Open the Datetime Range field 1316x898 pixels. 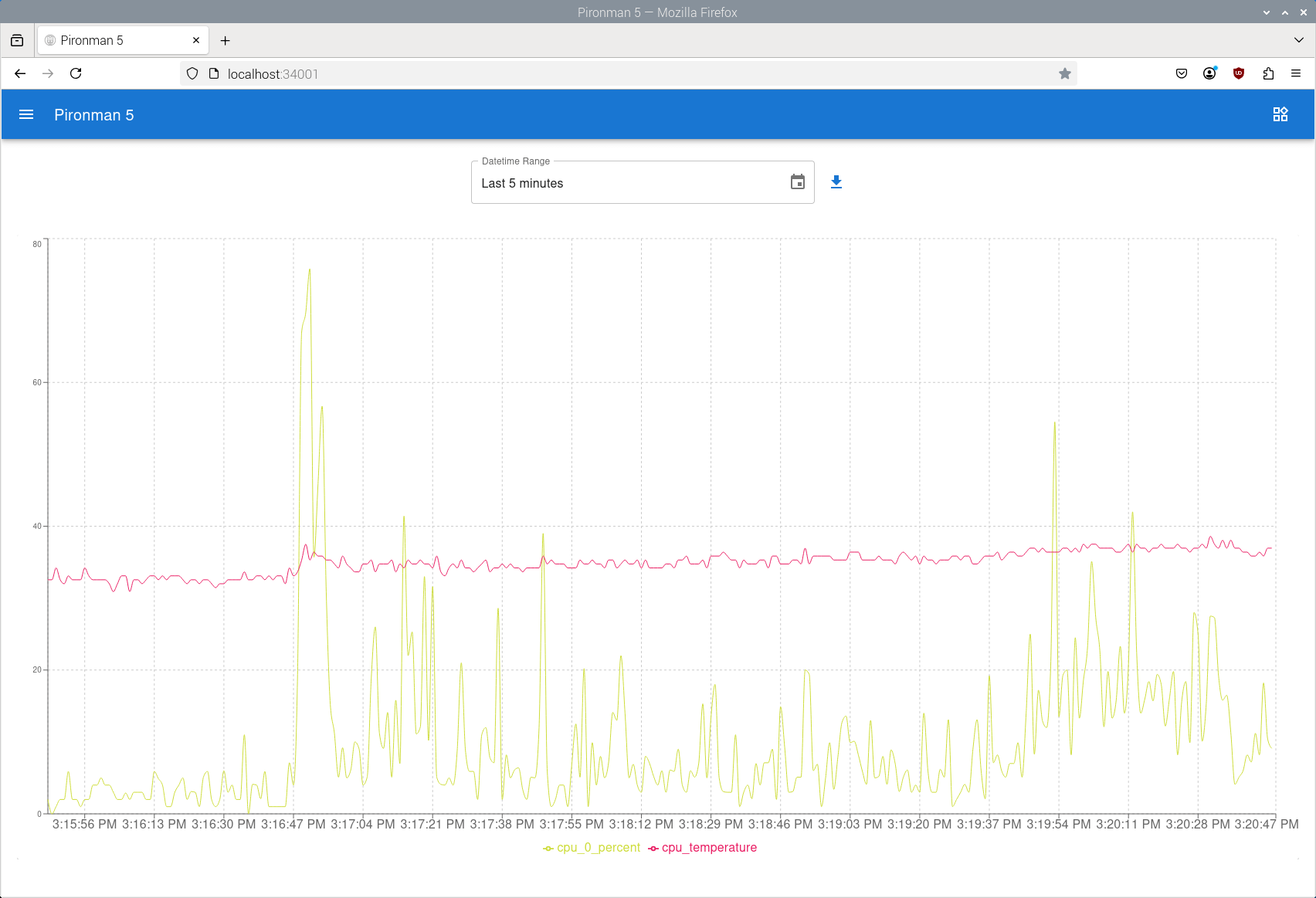643,183
